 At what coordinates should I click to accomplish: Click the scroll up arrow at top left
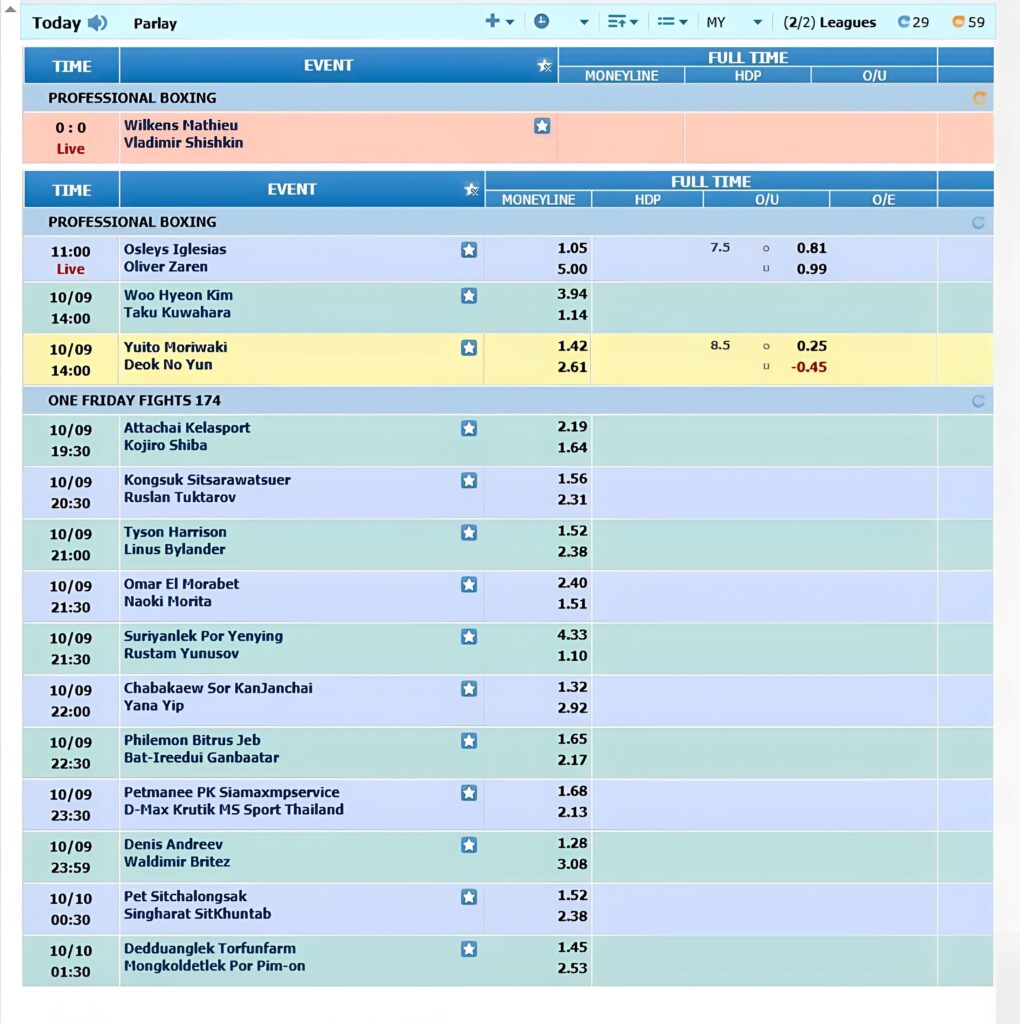pos(10,9)
